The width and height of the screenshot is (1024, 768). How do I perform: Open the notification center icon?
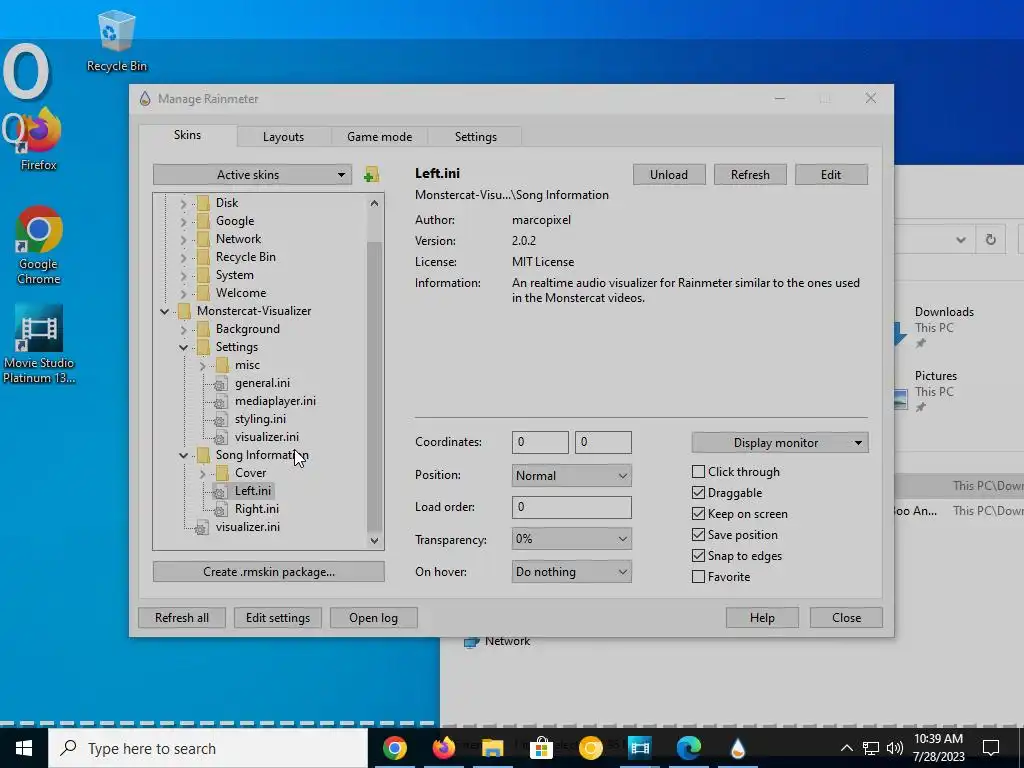pyautogui.click(x=991, y=748)
